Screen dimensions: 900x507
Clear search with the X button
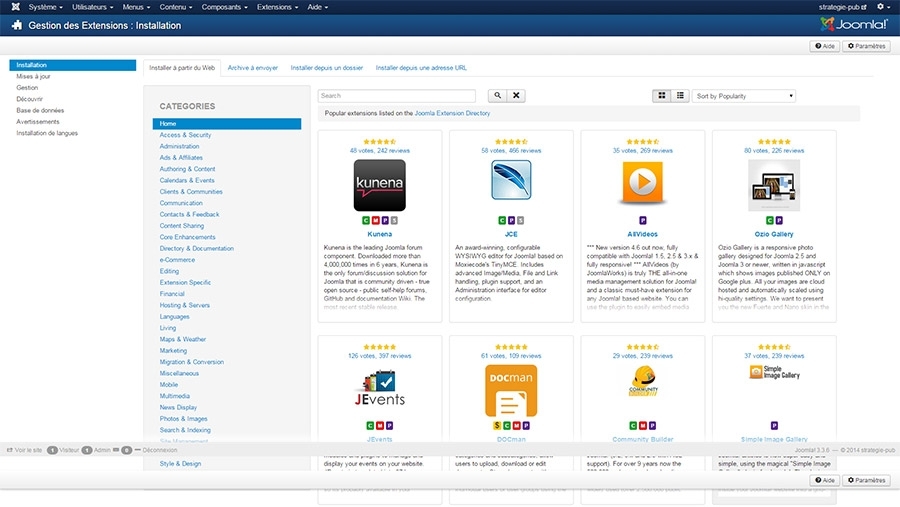coord(516,95)
